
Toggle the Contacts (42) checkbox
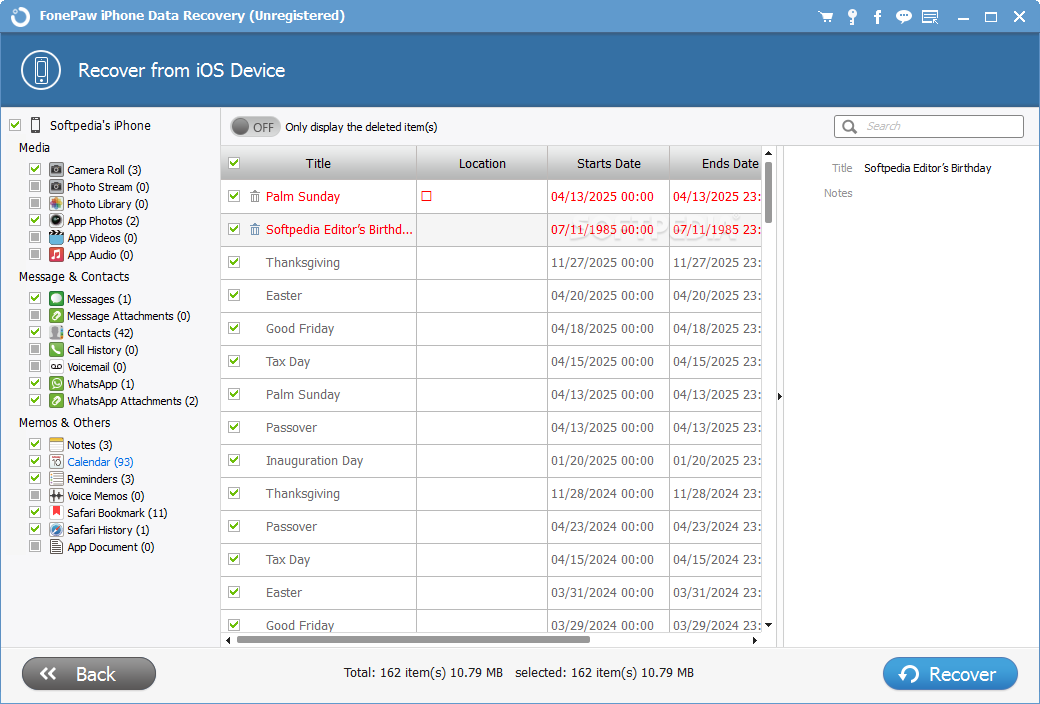click(35, 332)
